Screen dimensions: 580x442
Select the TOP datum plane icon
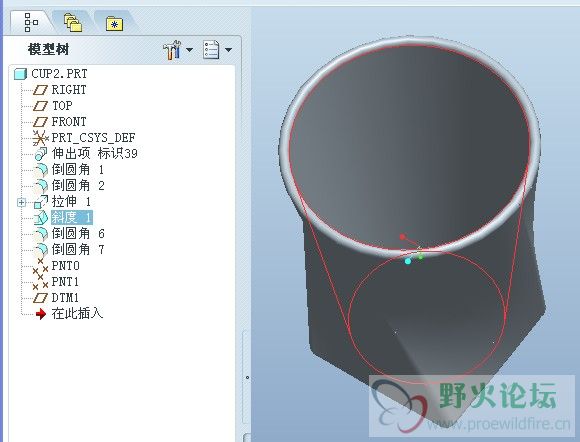pyautogui.click(x=40, y=106)
